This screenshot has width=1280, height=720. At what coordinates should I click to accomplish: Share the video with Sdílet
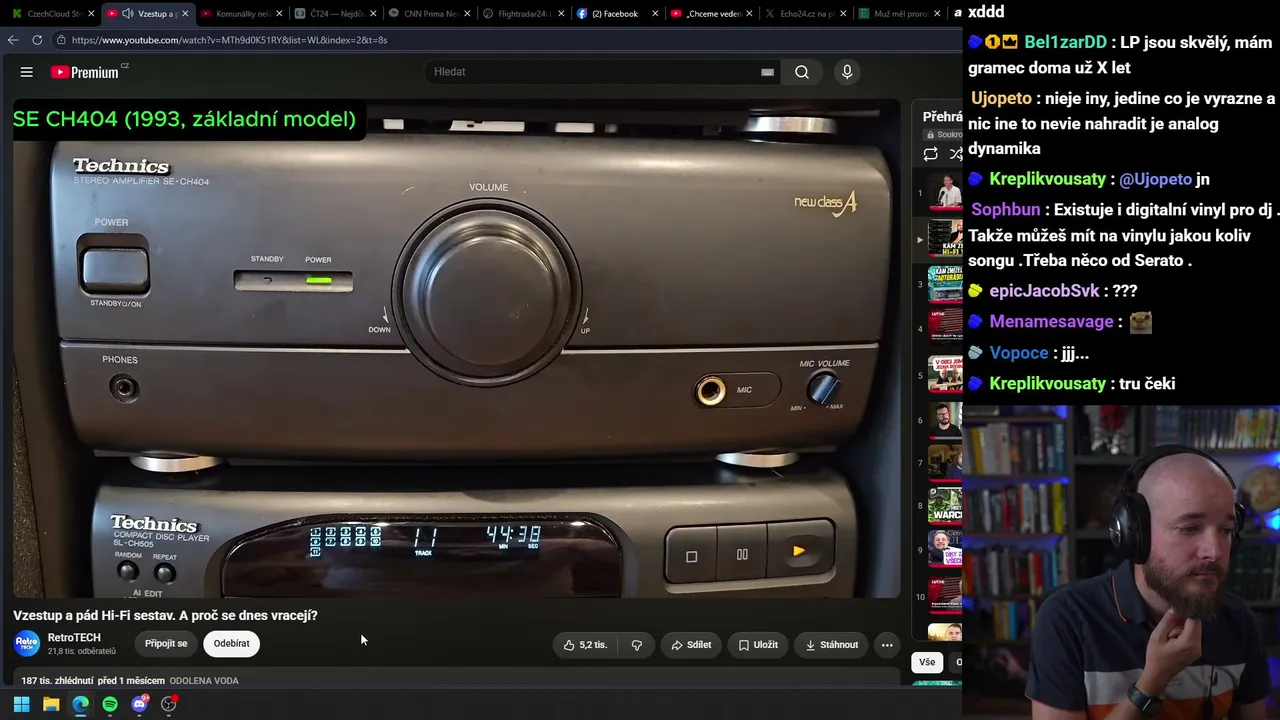pyautogui.click(x=691, y=645)
